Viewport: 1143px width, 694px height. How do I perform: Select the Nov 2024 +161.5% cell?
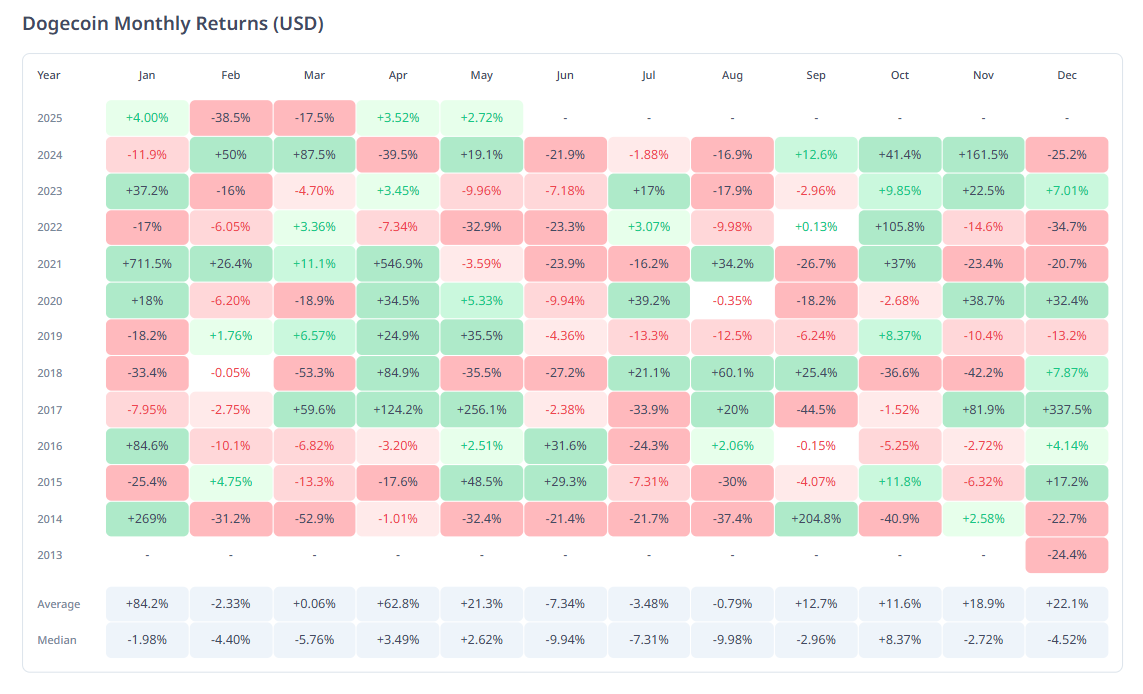point(983,155)
